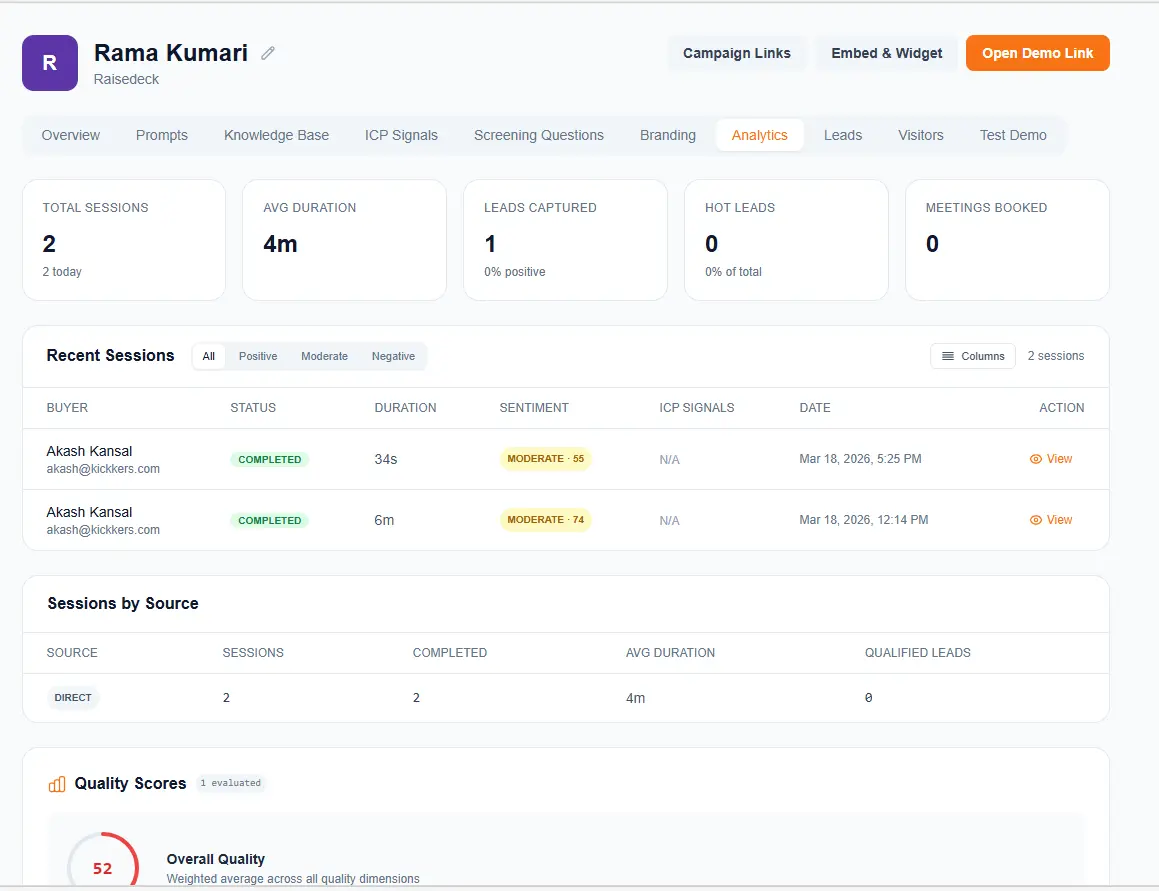
Task: Click the eye icon in the 5:25 PM session row
Action: tap(1036, 459)
